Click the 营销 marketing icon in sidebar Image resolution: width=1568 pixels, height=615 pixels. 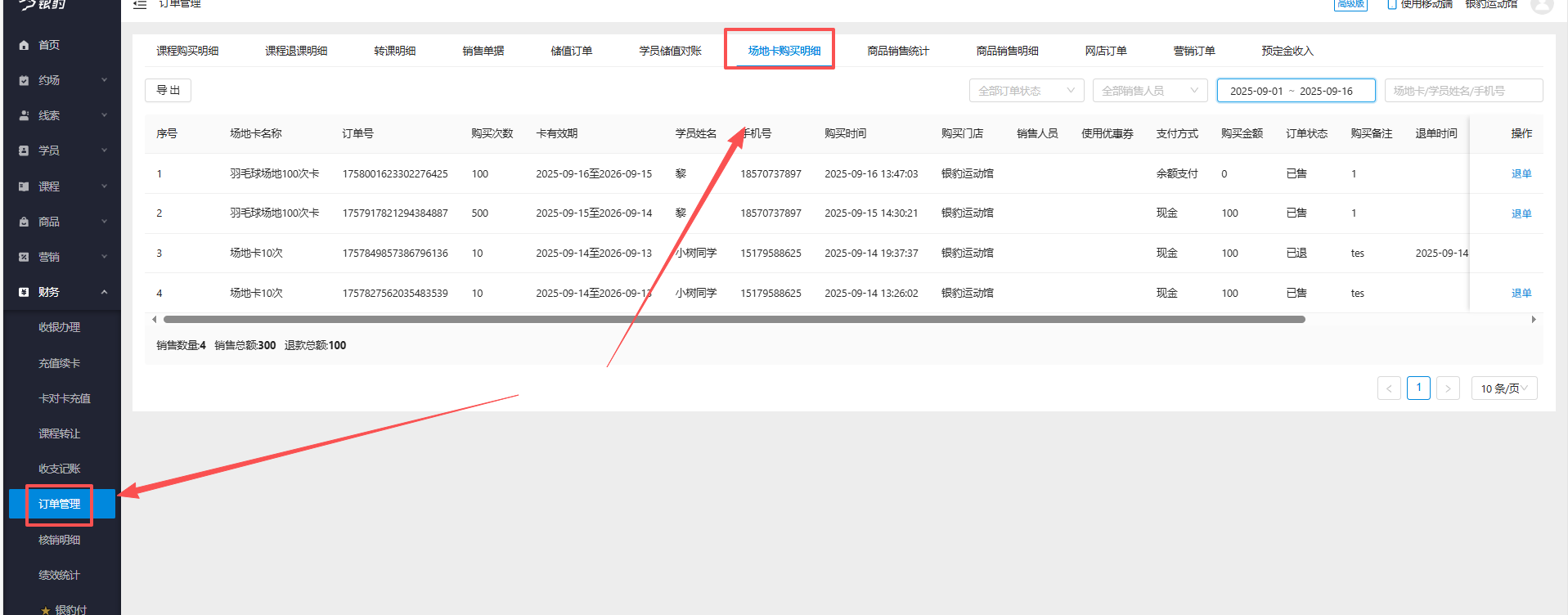(24, 257)
